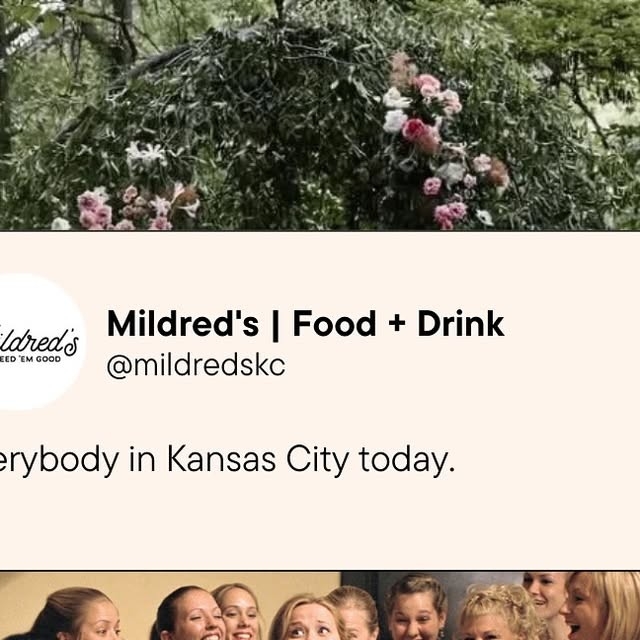Viewport: 640px width, 640px height.
Task: Click the white lilies on the left of the arch
Action: point(145,154)
